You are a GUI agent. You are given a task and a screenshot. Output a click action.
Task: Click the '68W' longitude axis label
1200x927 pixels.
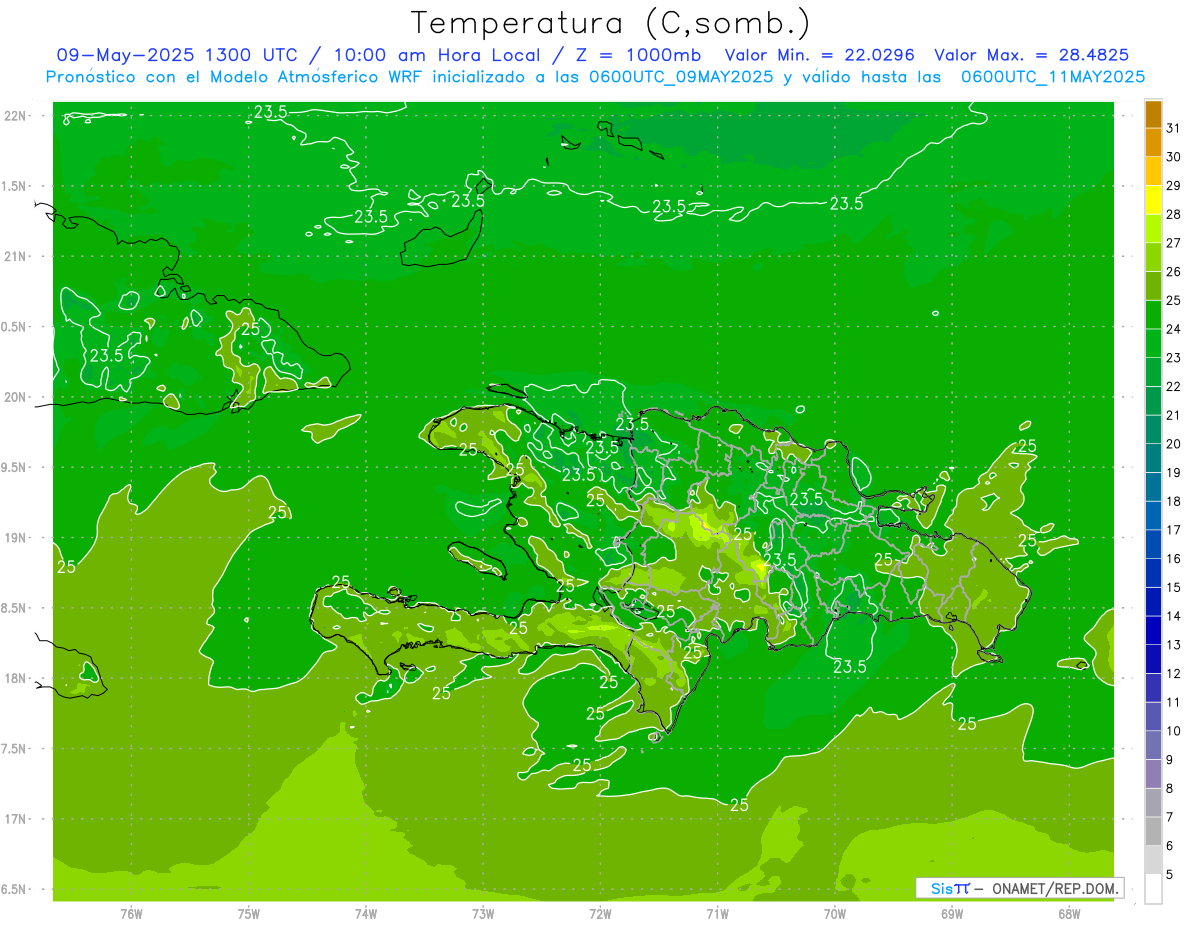pyautogui.click(x=1069, y=914)
